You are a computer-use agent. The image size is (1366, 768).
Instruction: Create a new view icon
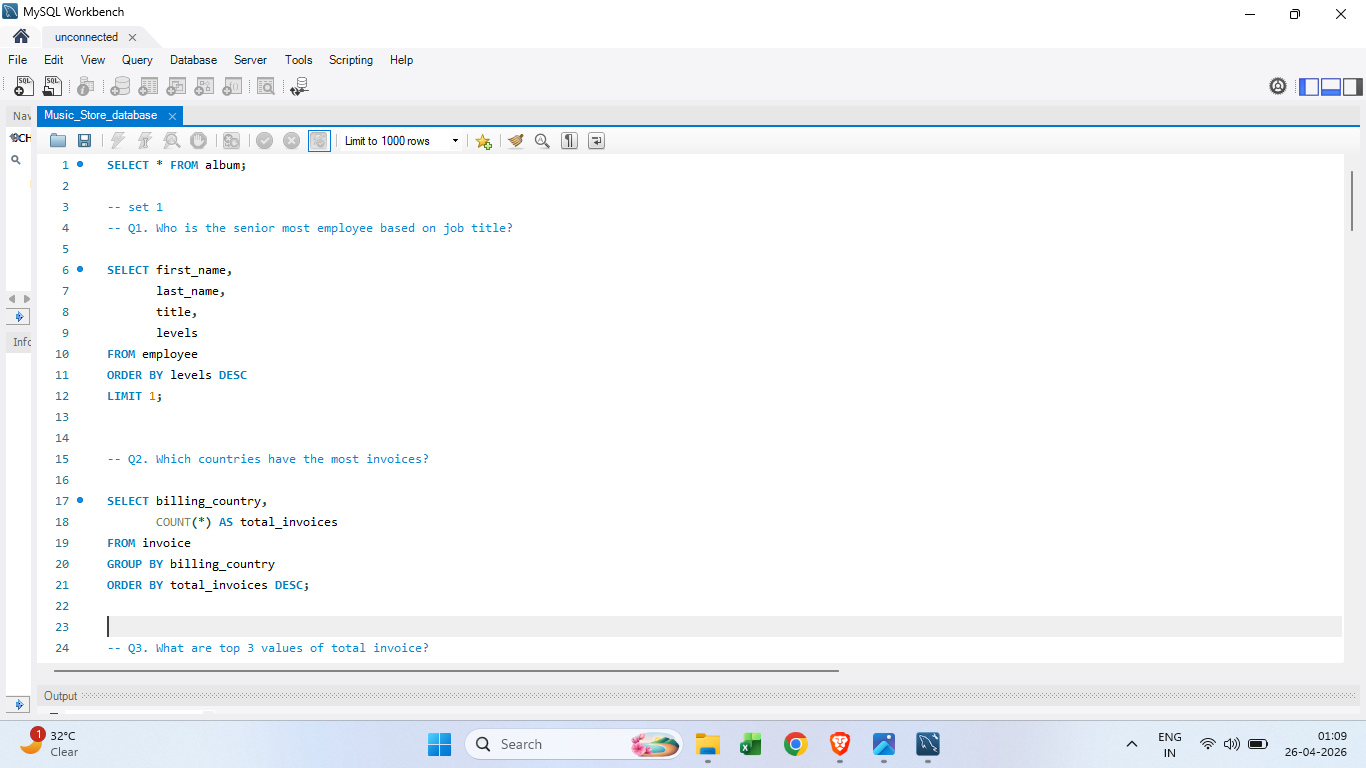pyautogui.click(x=176, y=87)
